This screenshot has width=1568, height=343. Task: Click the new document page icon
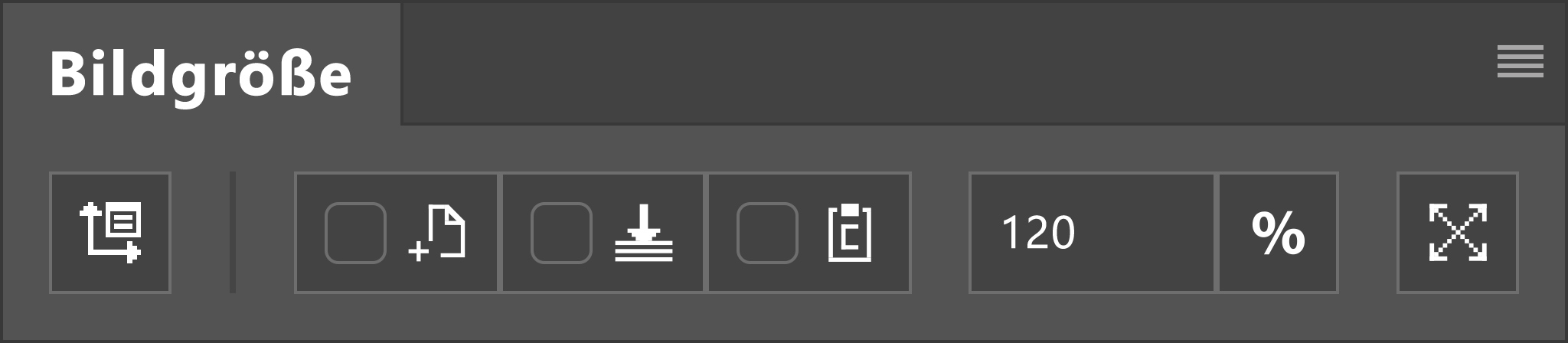click(437, 233)
